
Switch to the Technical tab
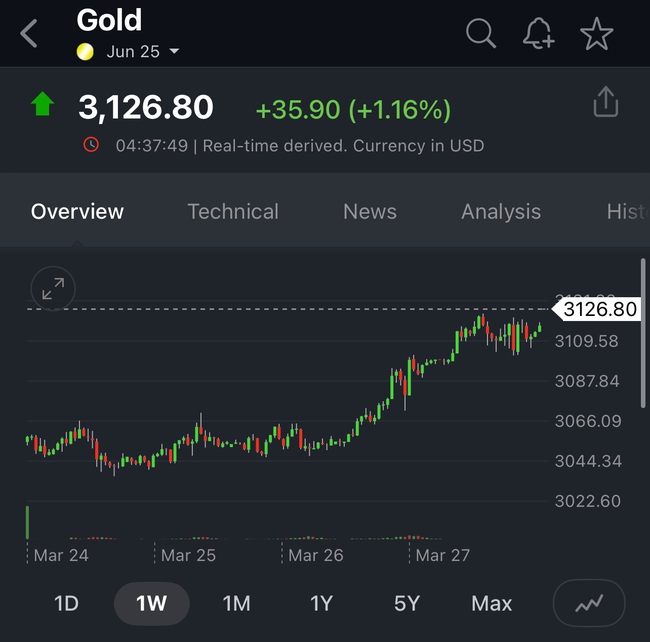(233, 212)
